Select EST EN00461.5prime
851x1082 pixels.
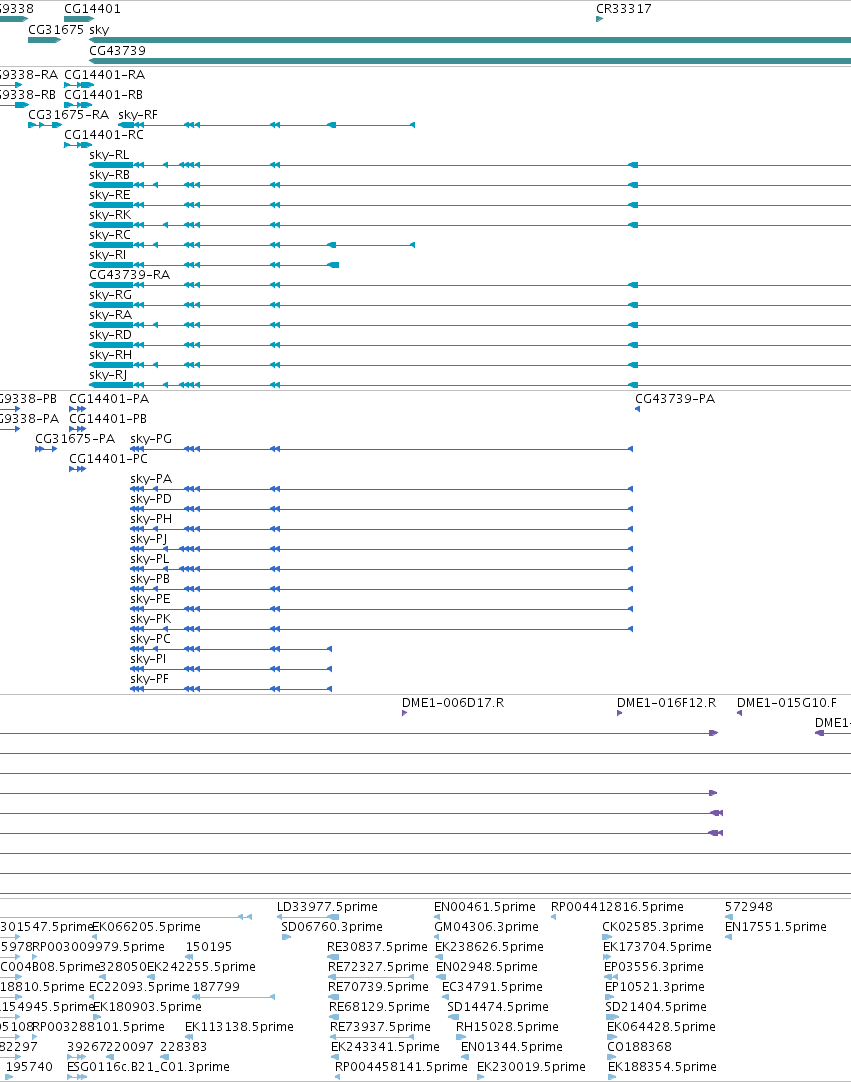pyautogui.click(x=437, y=917)
